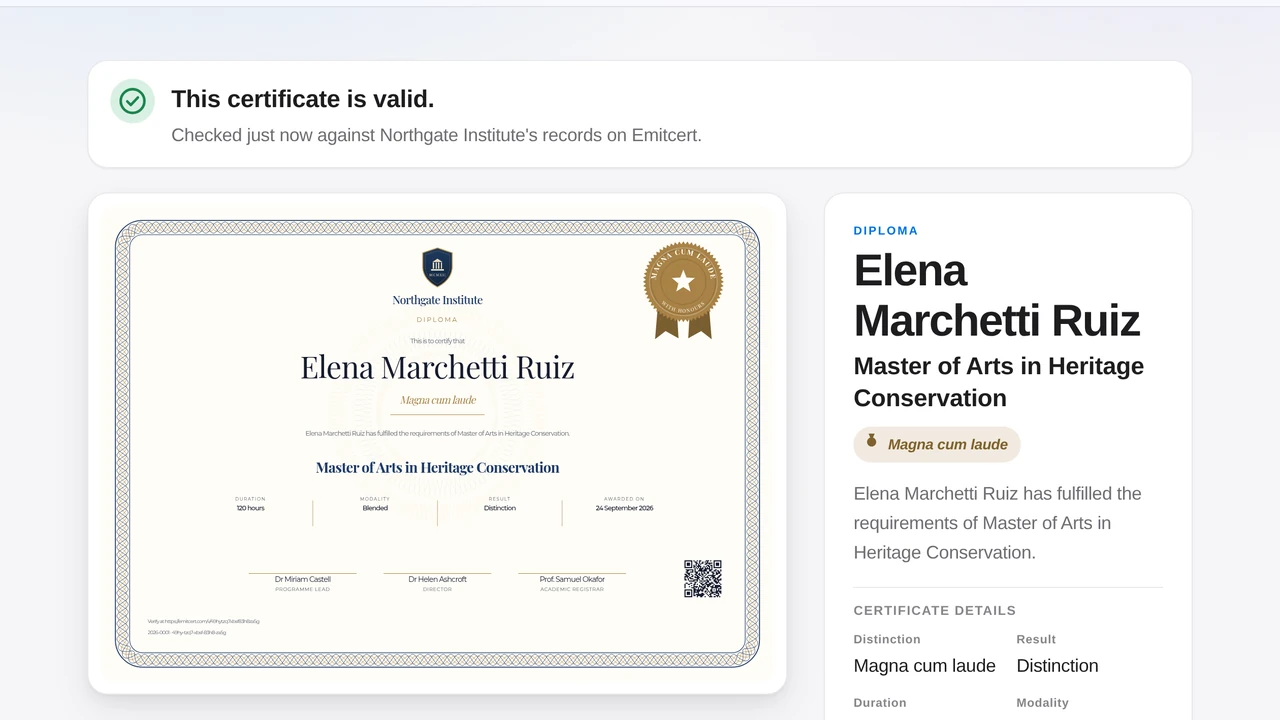Click the "Distinction" result on the certificate
The image size is (1280, 720).
point(500,508)
